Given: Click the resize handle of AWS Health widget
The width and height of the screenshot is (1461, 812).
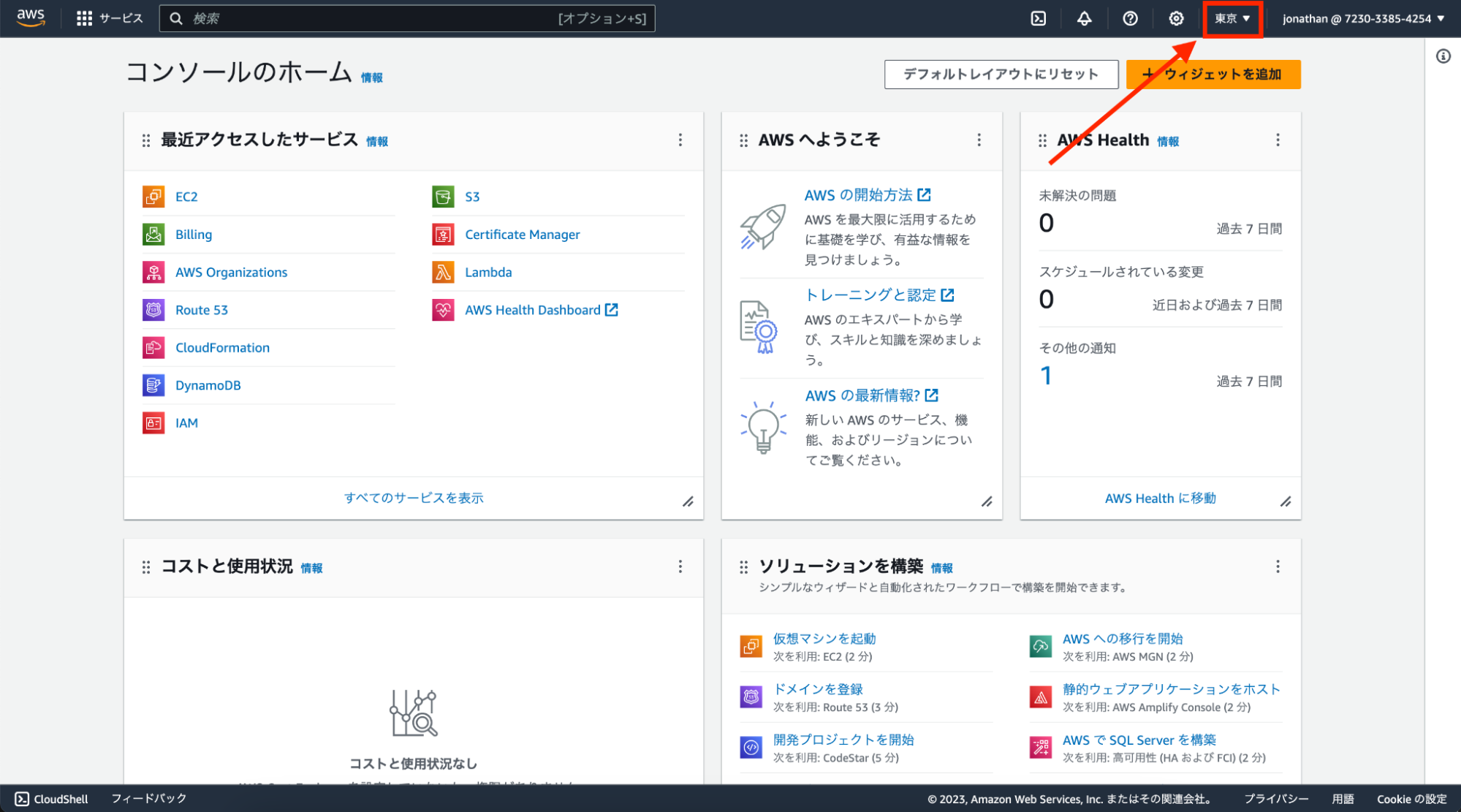Looking at the screenshot, I should (1285, 501).
